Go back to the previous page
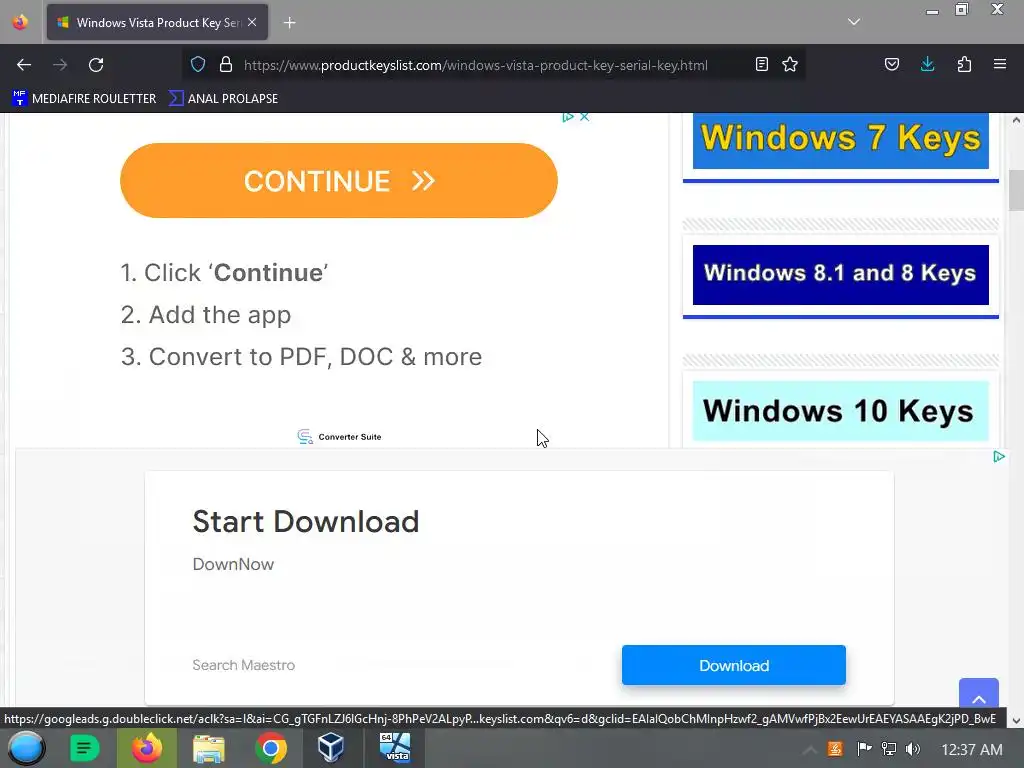Screen dimensions: 1024x768 (x=24, y=65)
